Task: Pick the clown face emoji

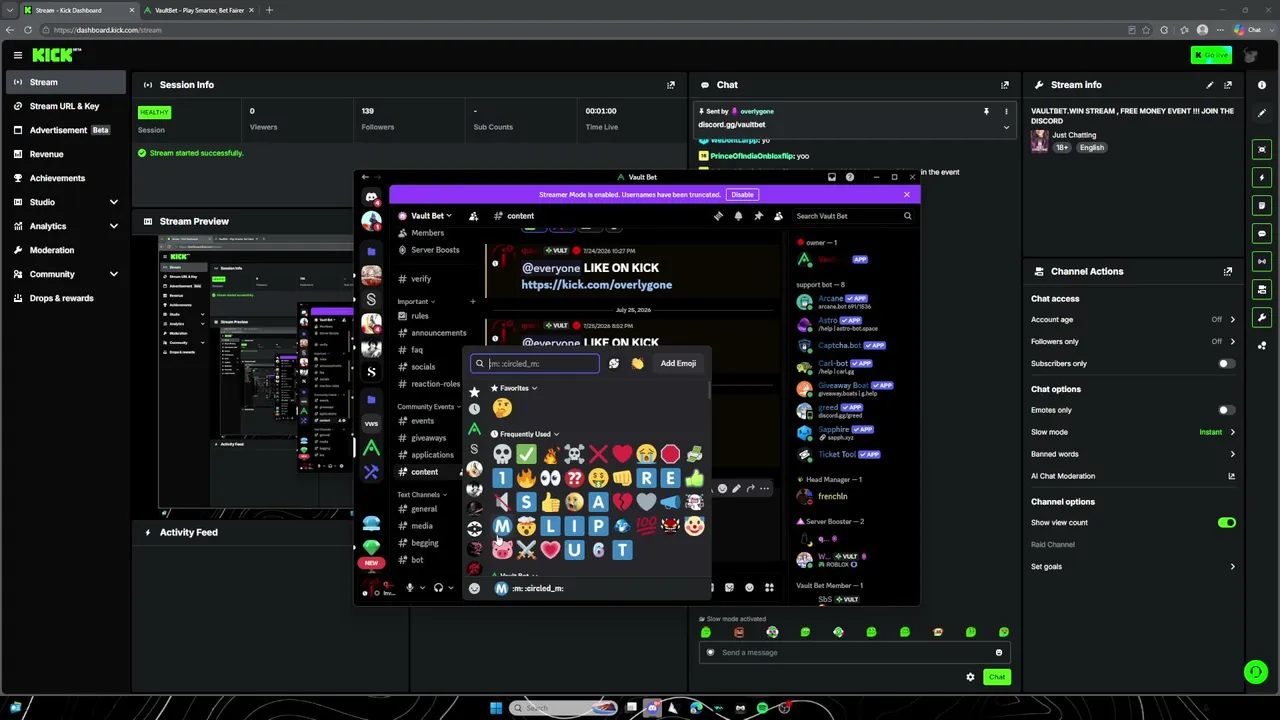Action: point(694,526)
